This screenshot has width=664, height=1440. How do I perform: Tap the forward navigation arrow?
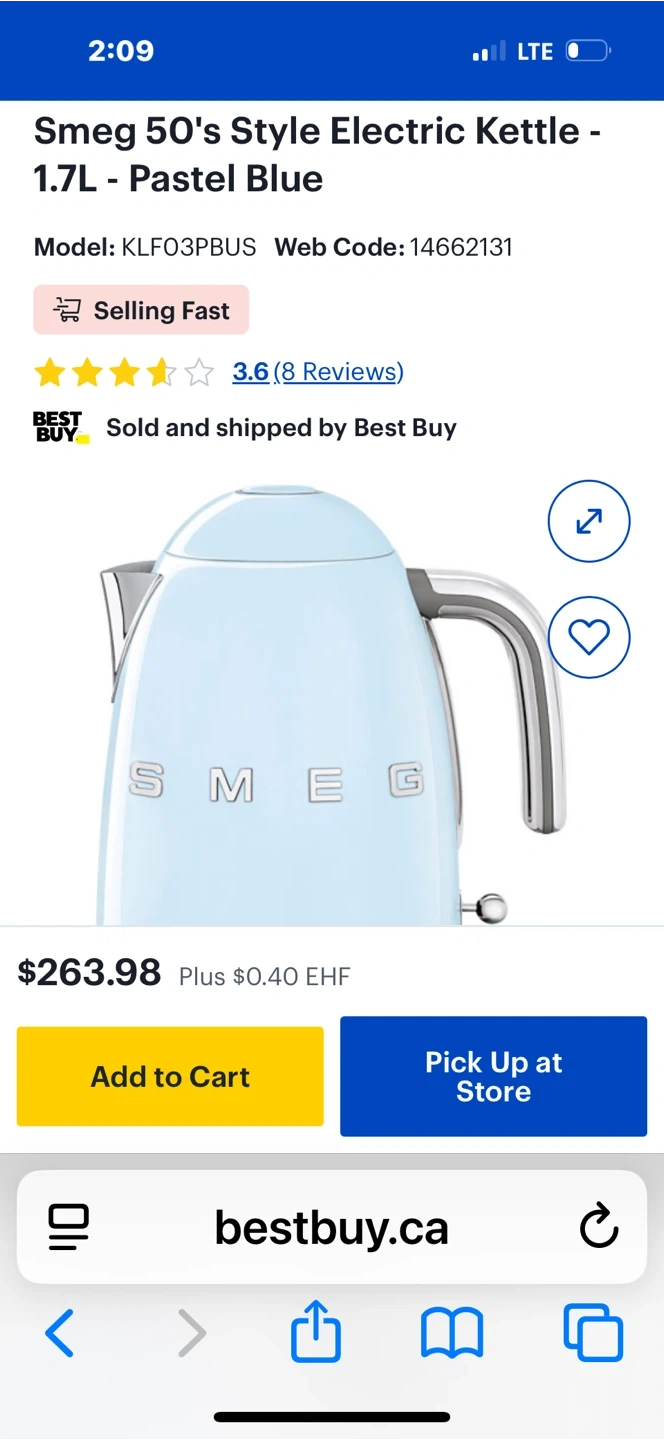tap(191, 1333)
